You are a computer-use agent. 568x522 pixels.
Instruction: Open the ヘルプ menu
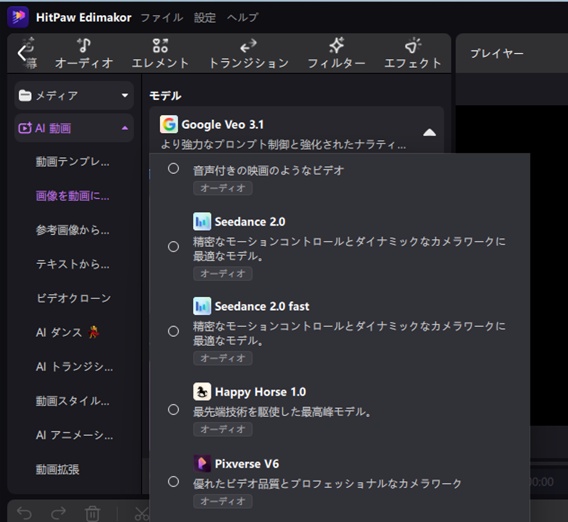click(242, 17)
